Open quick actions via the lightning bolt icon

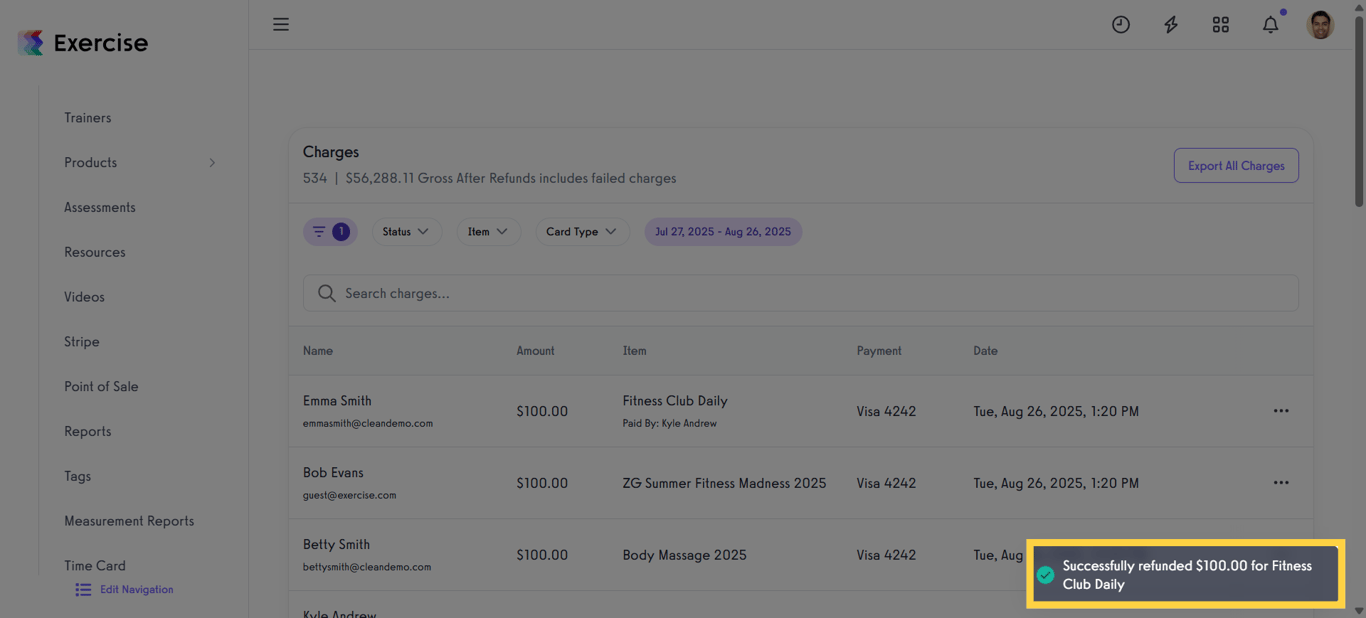point(1170,24)
